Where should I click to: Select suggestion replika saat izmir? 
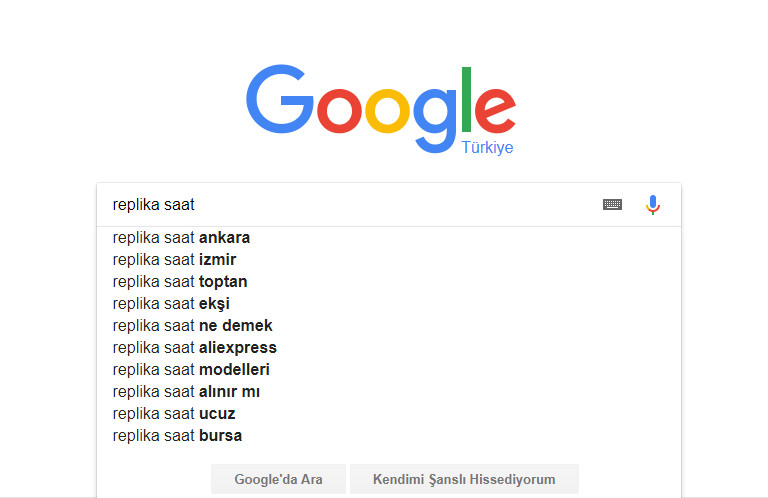click(389, 260)
